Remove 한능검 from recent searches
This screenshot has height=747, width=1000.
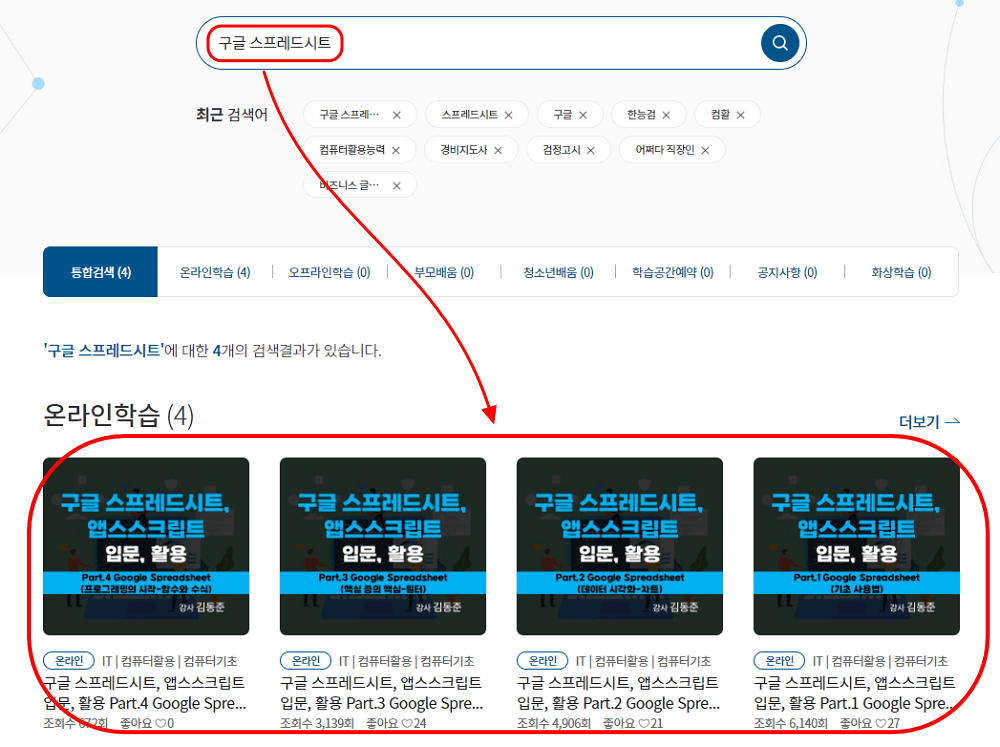point(666,115)
